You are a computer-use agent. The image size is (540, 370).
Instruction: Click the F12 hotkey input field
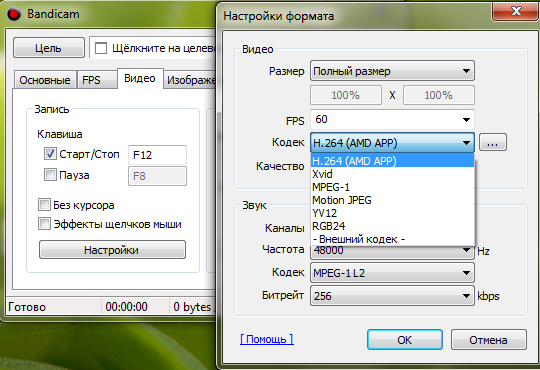157,155
